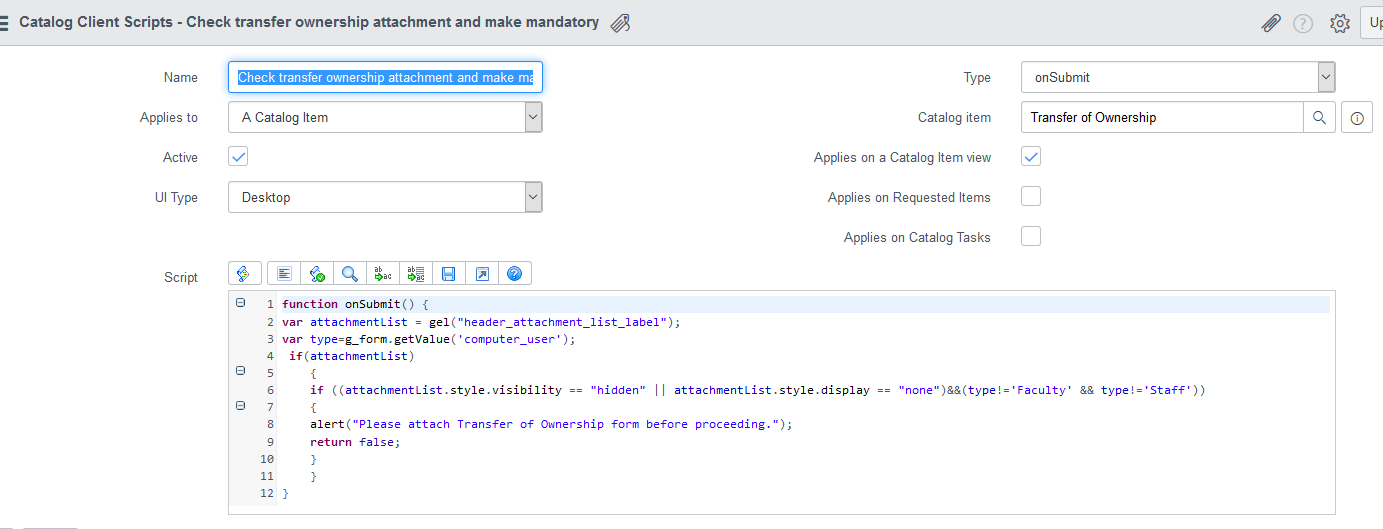Screen dimensions: 1383x529
Task: Collapse the onSubmit function at line 1
Action: (240, 303)
